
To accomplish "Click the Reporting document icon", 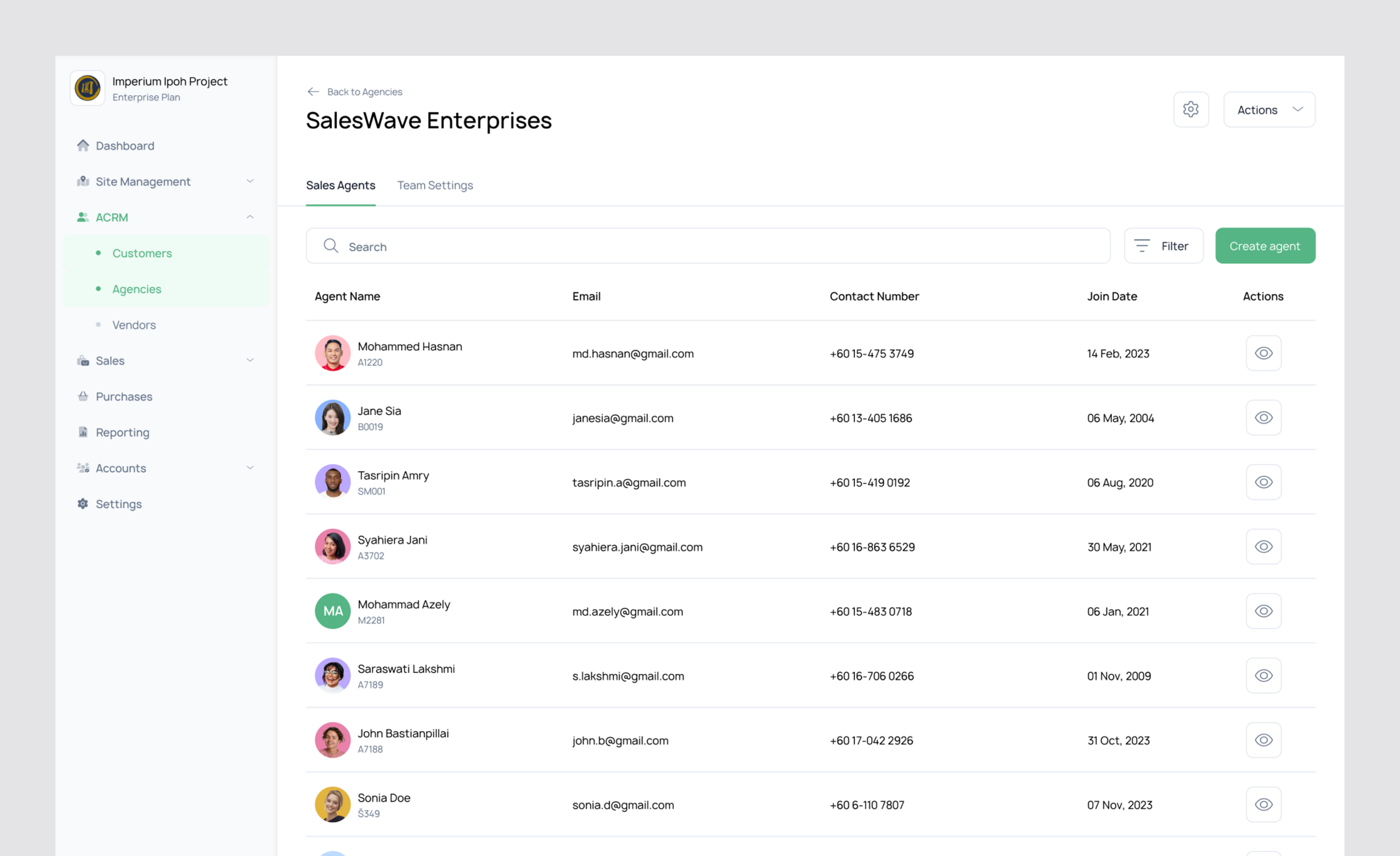I will (83, 432).
